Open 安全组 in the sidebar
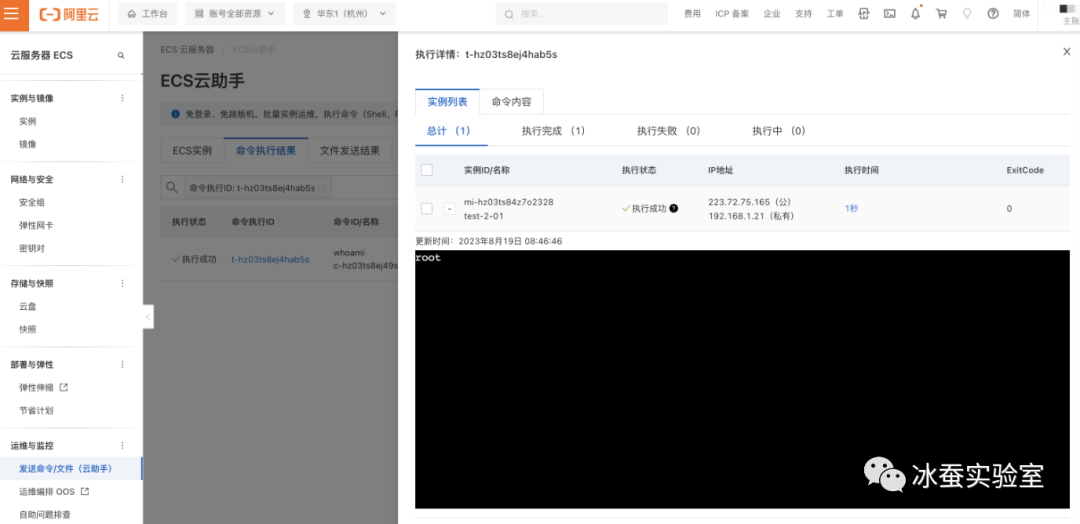The width and height of the screenshot is (1080, 524). coord(32,202)
